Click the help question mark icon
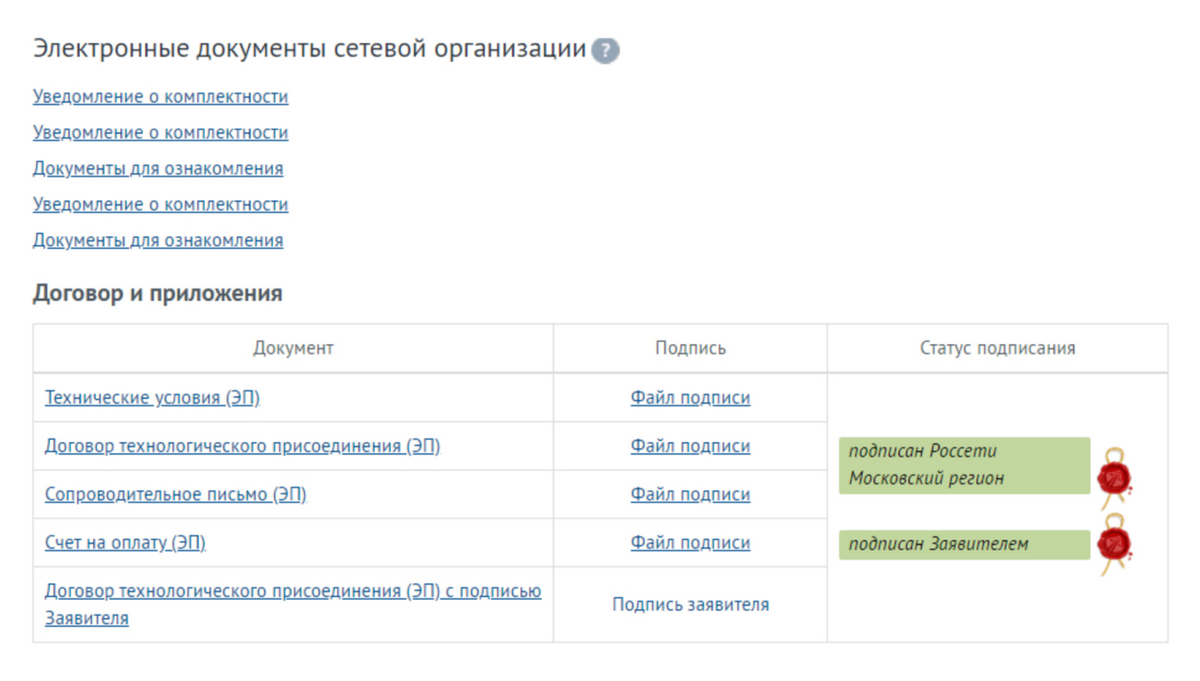The image size is (1200, 681). 605,51
